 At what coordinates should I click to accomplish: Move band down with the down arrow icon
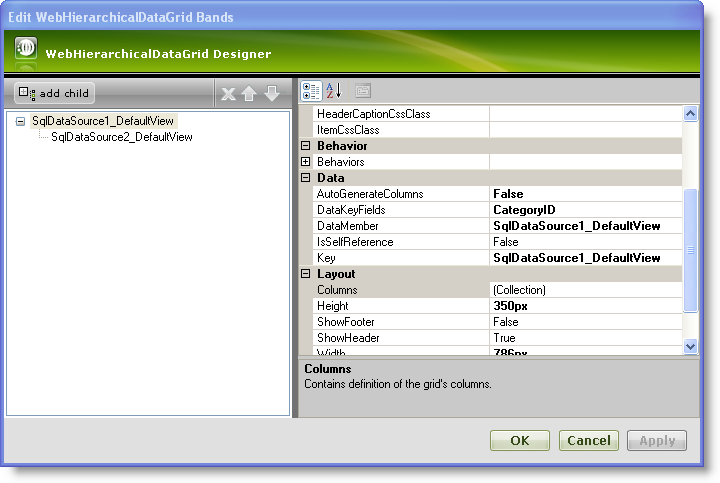[x=271, y=94]
